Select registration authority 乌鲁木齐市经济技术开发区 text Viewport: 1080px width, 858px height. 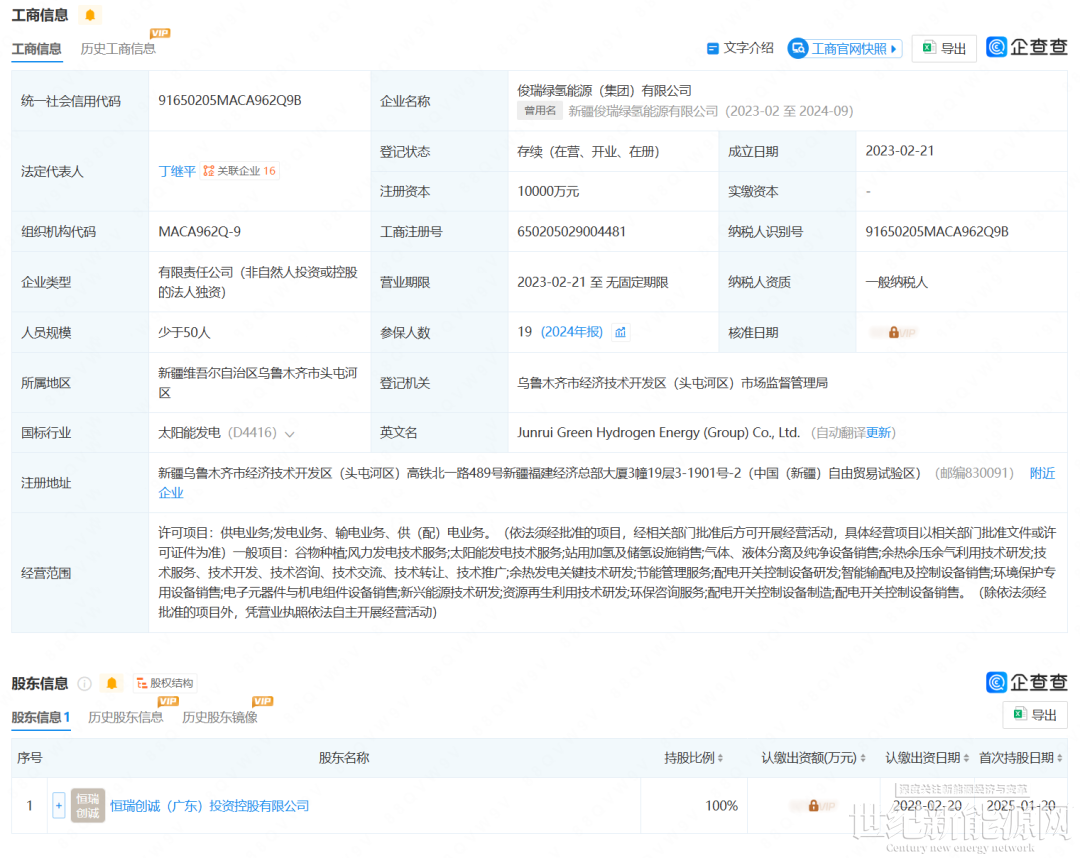[x=672, y=383]
